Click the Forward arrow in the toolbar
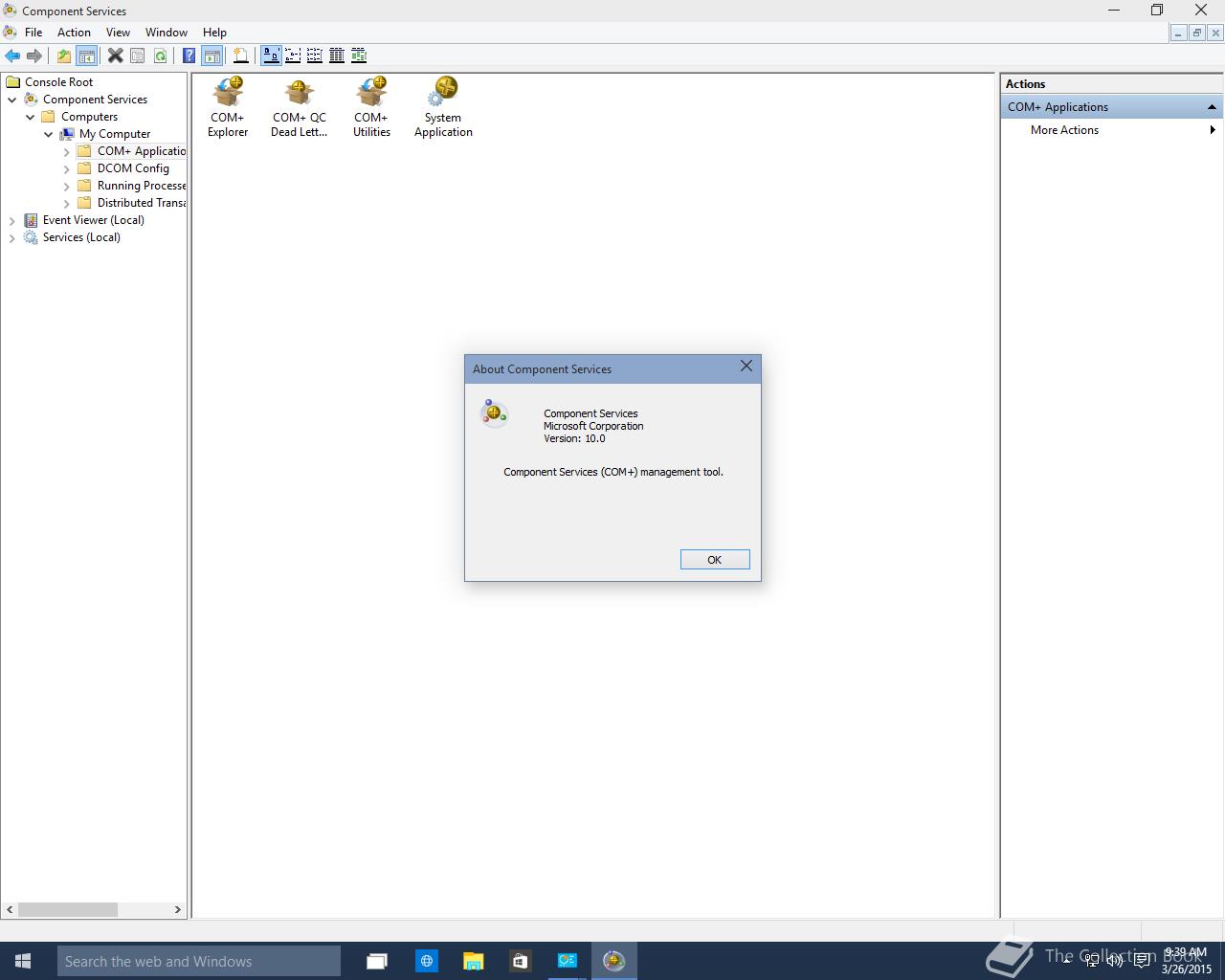This screenshot has width=1225, height=980. tap(34, 56)
